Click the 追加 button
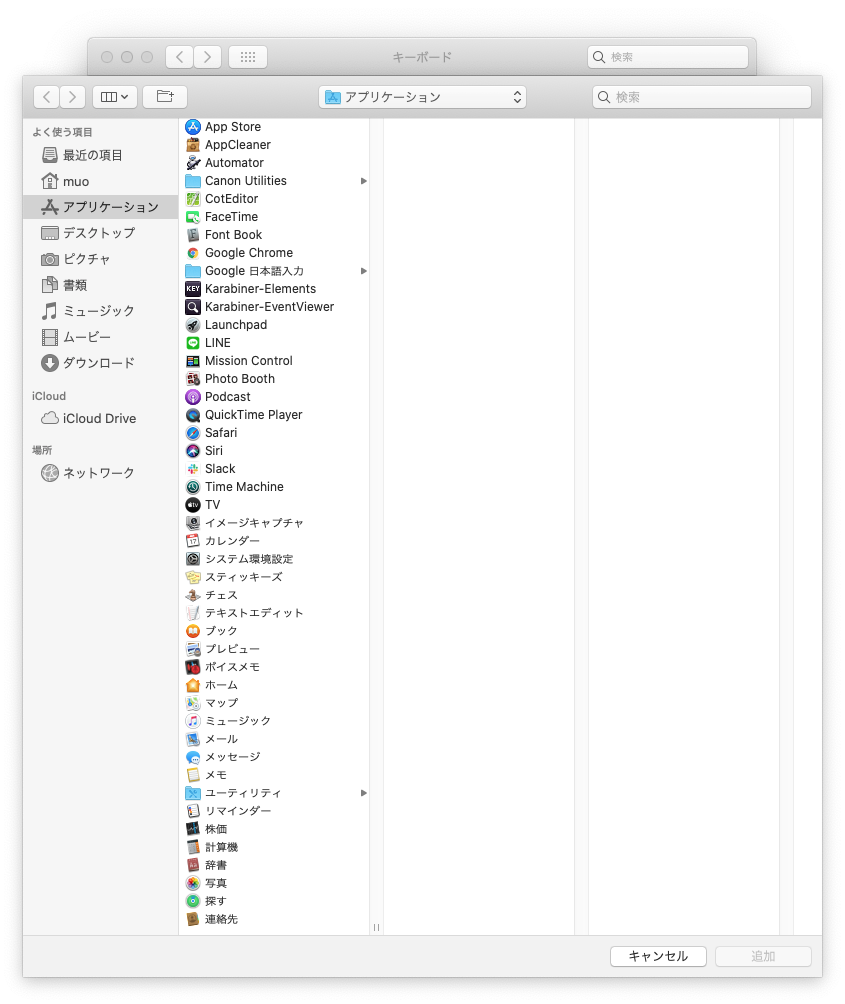This screenshot has width=845, height=1004. pyautogui.click(x=763, y=956)
